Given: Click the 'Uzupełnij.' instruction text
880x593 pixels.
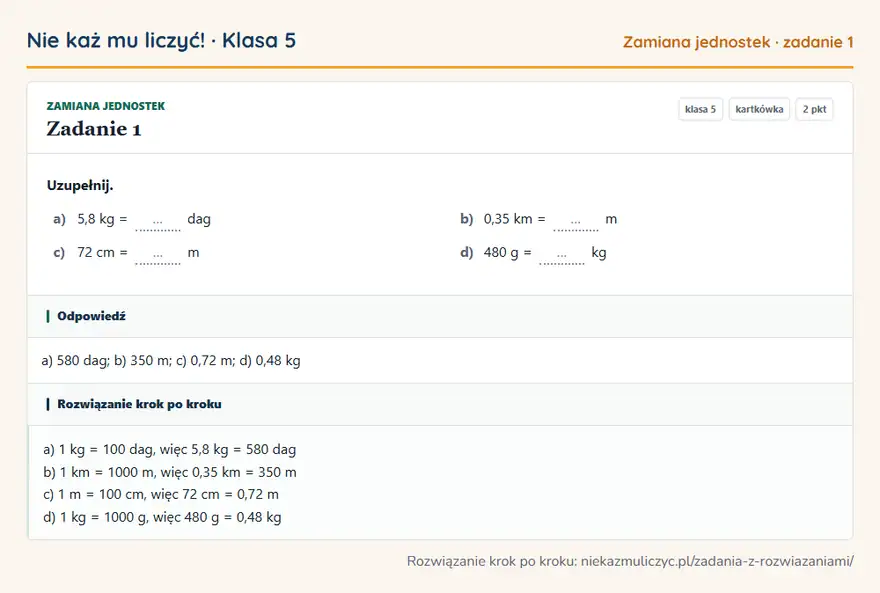Looking at the screenshot, I should 80,185.
